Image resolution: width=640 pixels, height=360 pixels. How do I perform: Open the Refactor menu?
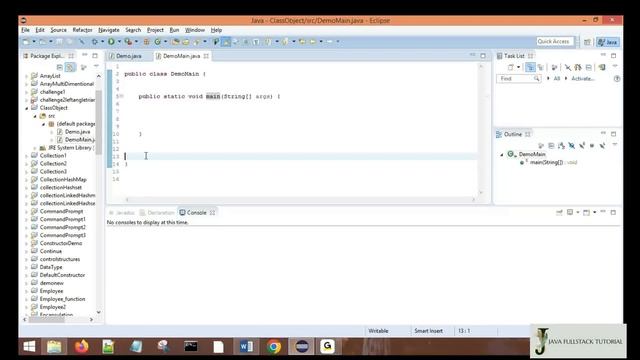[x=82, y=30]
